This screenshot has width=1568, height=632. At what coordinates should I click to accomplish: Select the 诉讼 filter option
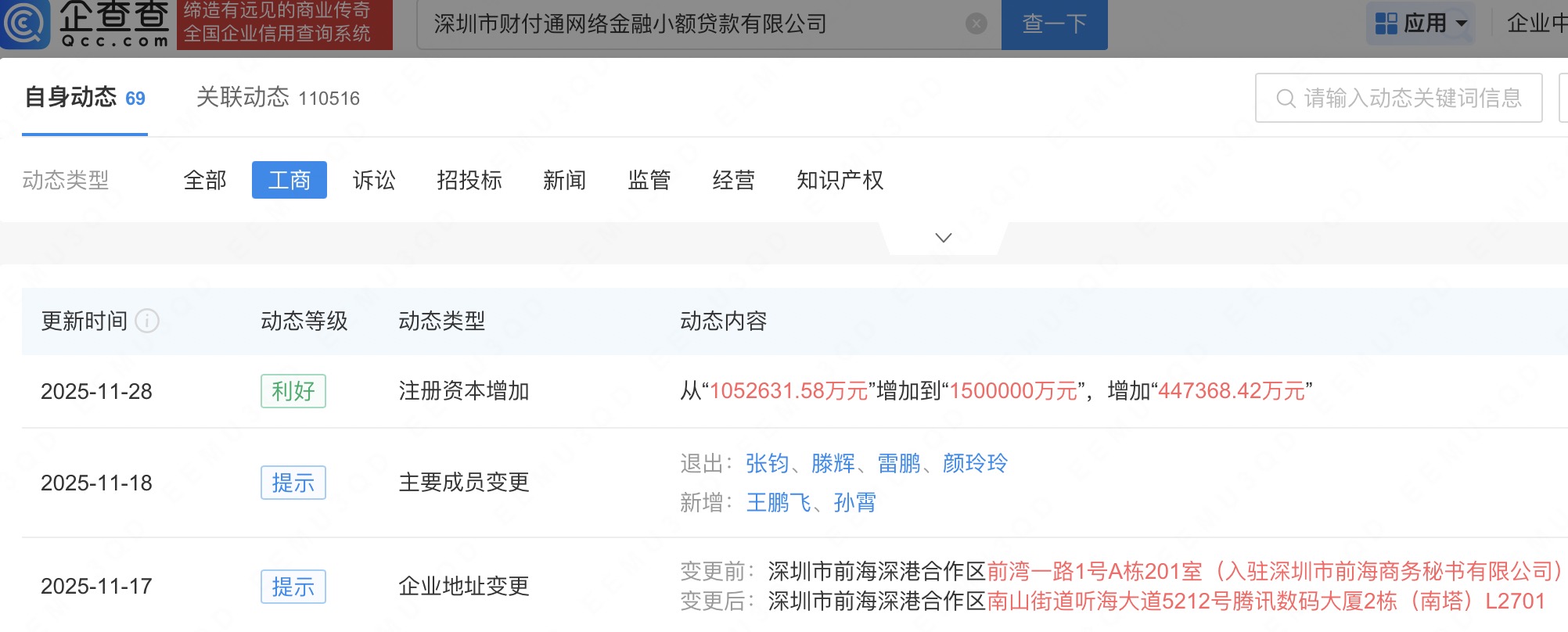tap(374, 181)
